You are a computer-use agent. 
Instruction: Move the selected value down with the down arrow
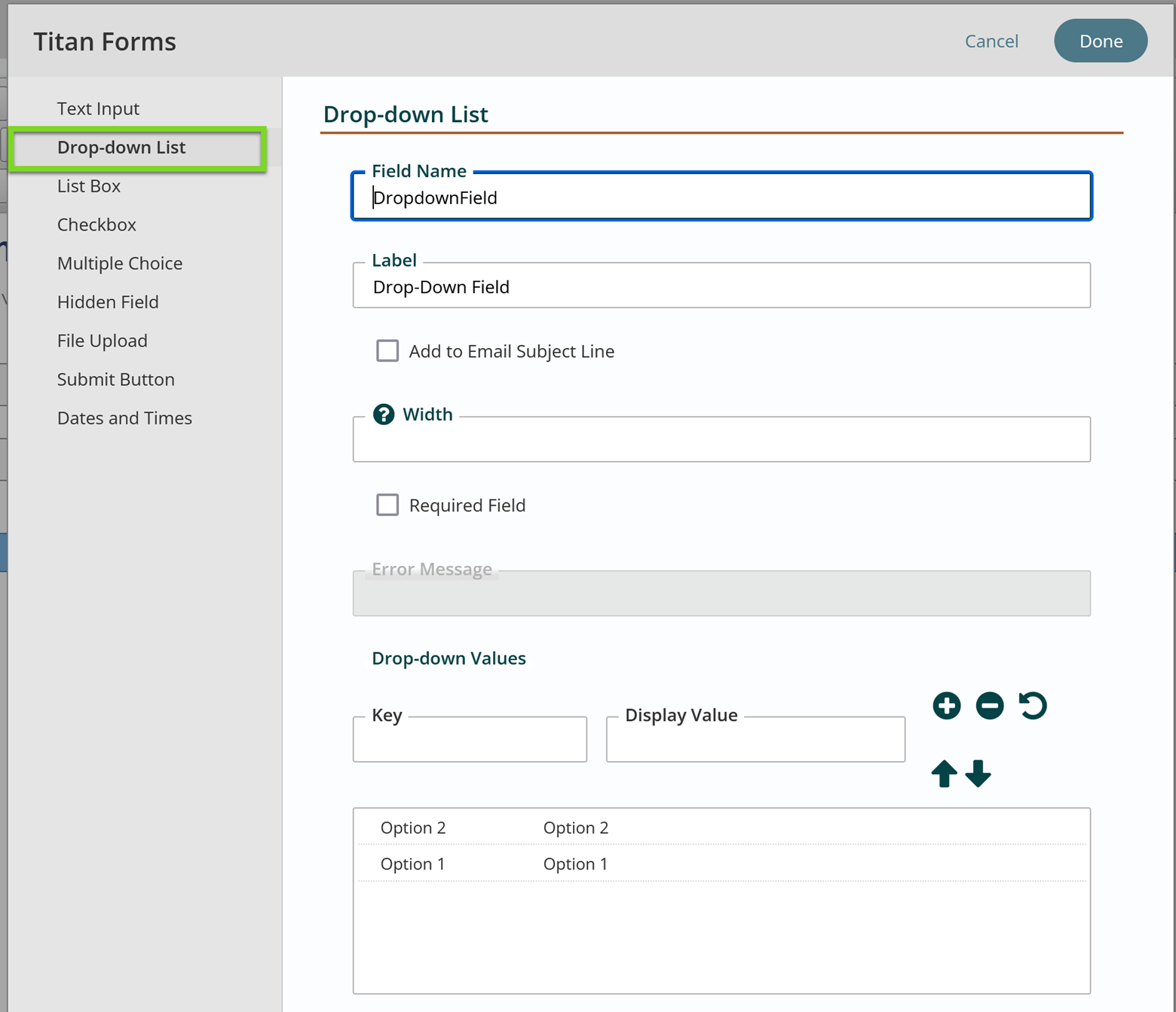978,774
